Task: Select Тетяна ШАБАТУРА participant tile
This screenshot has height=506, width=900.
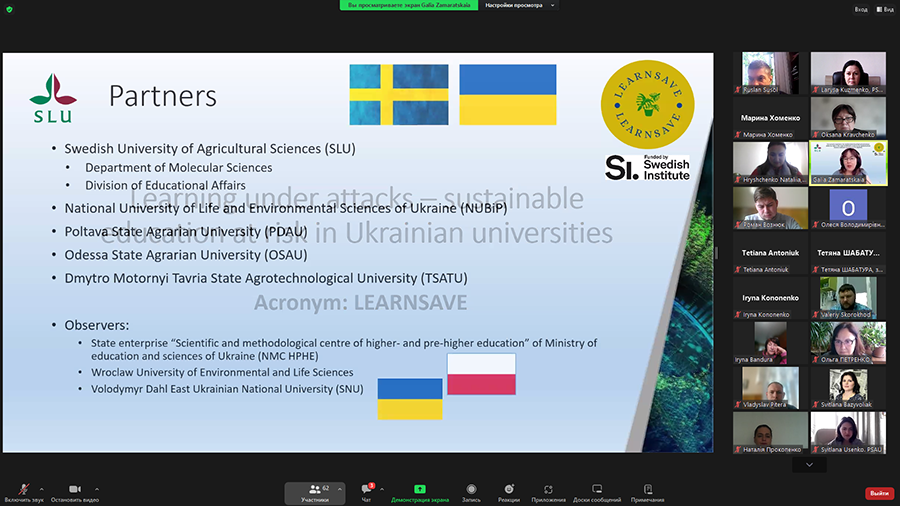Action: pyautogui.click(x=848, y=252)
